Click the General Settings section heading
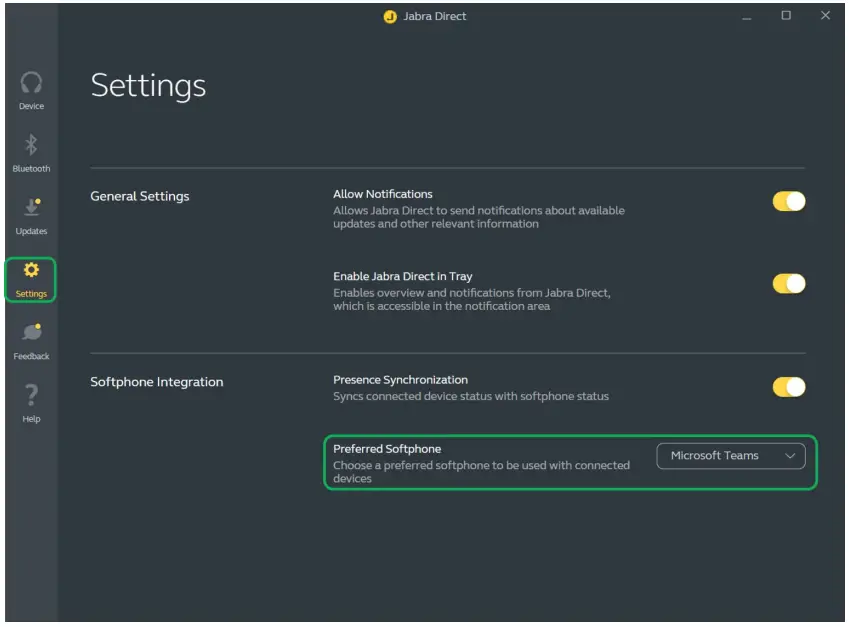 [x=139, y=196]
